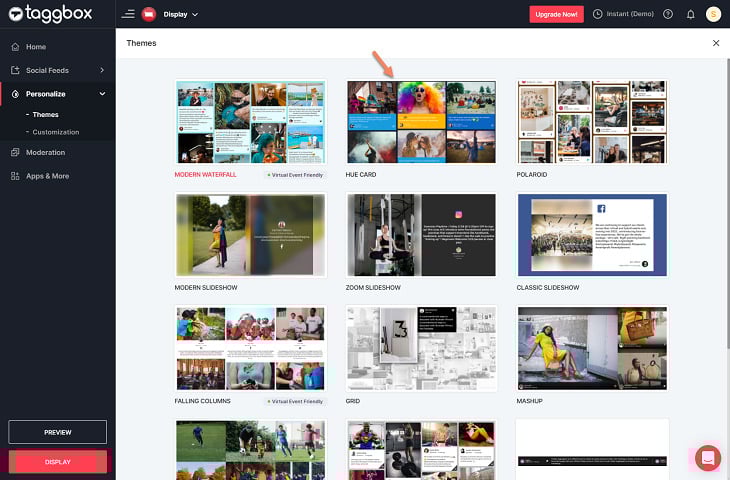The width and height of the screenshot is (730, 480).
Task: Open the help question mark icon
Action: pyautogui.click(x=668, y=14)
